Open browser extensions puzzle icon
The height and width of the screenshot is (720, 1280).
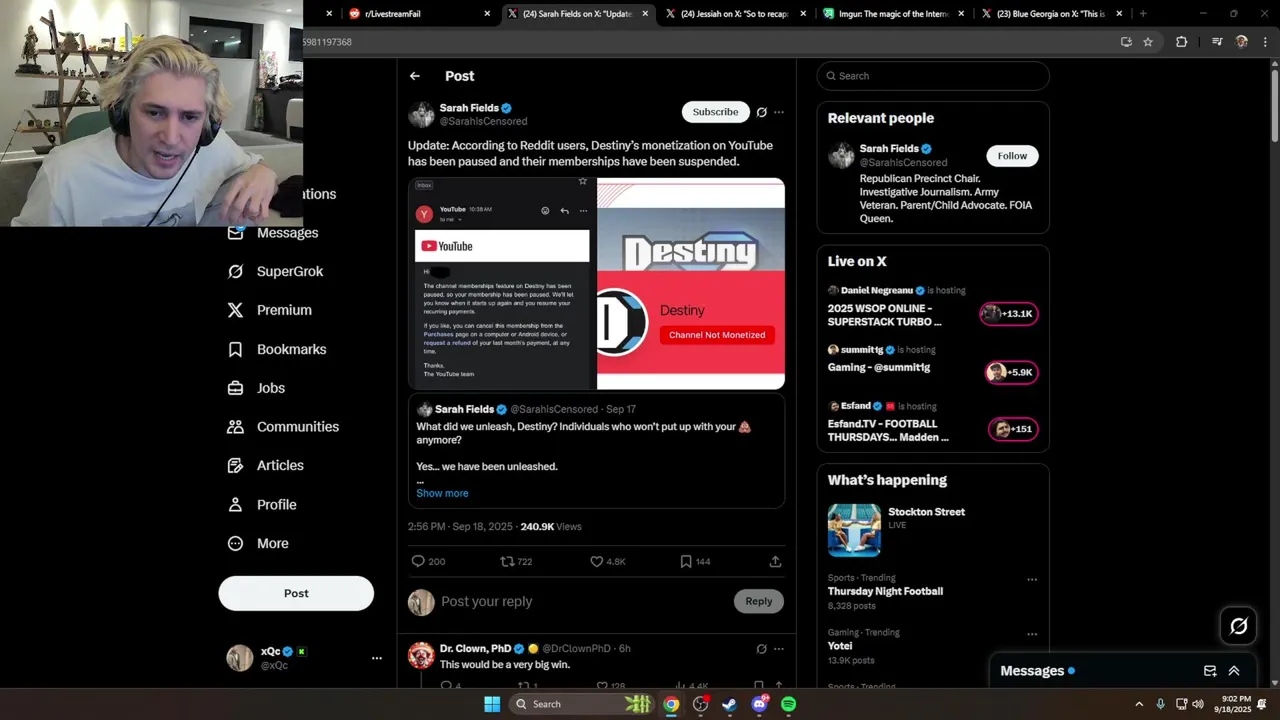[x=1182, y=42]
